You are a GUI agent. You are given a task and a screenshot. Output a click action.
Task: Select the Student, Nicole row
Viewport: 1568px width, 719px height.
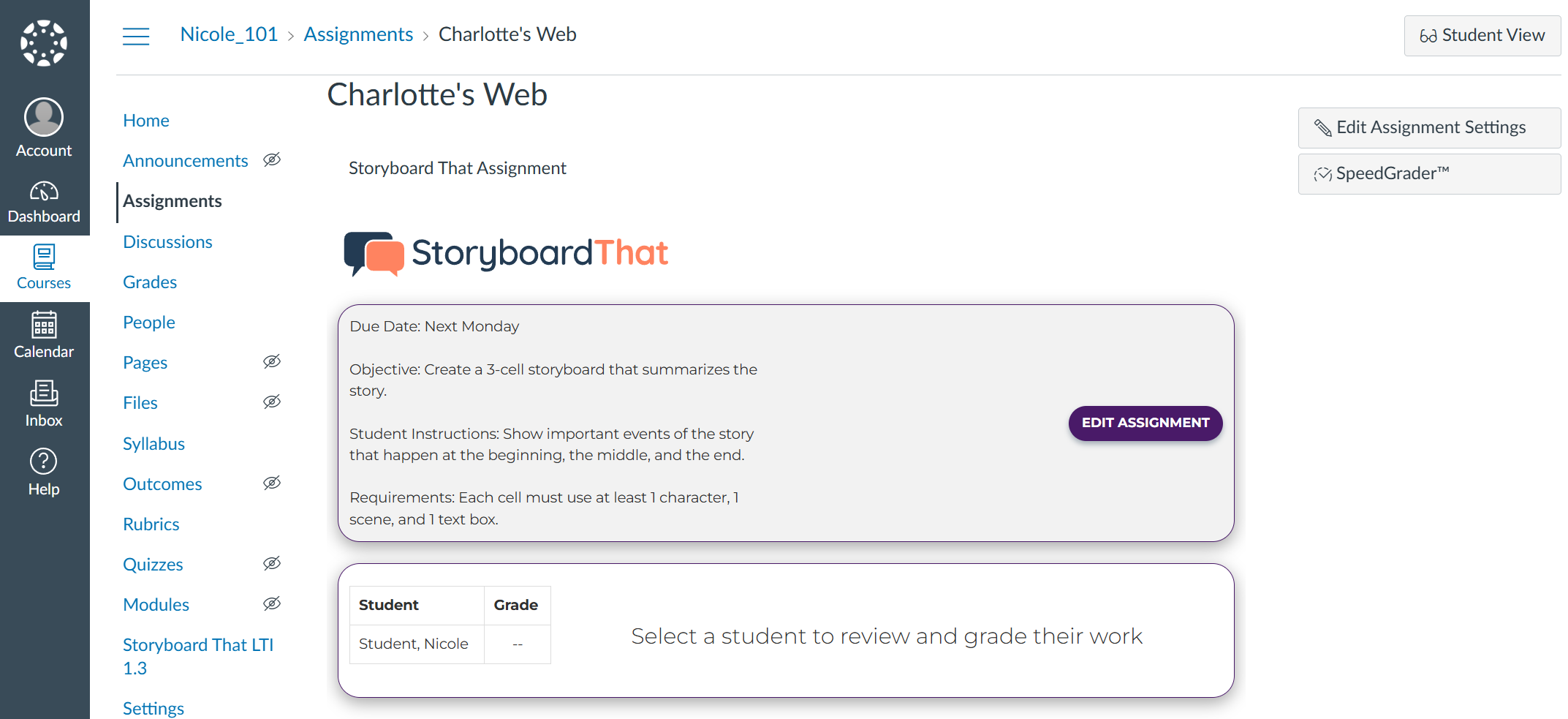413,644
